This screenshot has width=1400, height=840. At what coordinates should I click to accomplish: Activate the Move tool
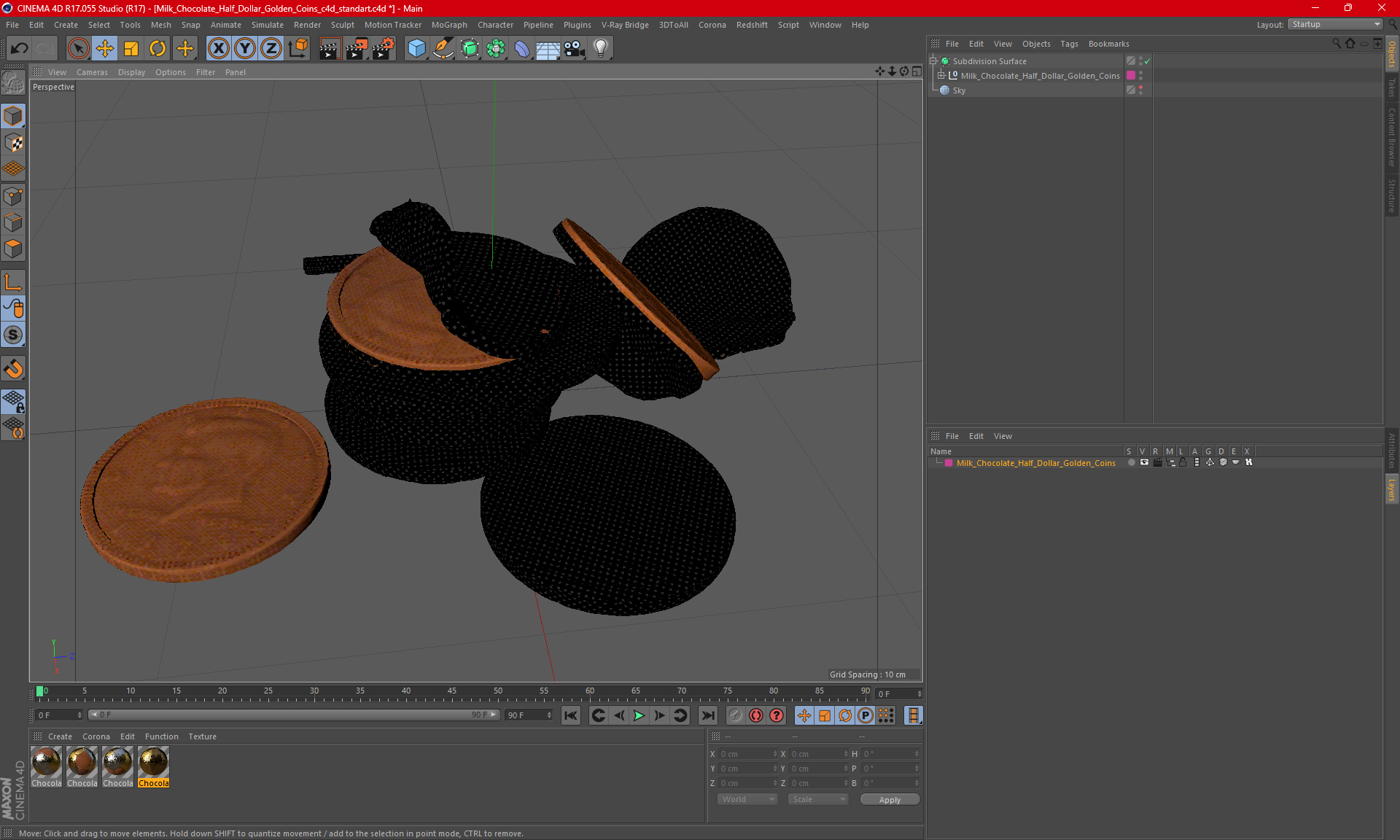pyautogui.click(x=104, y=48)
